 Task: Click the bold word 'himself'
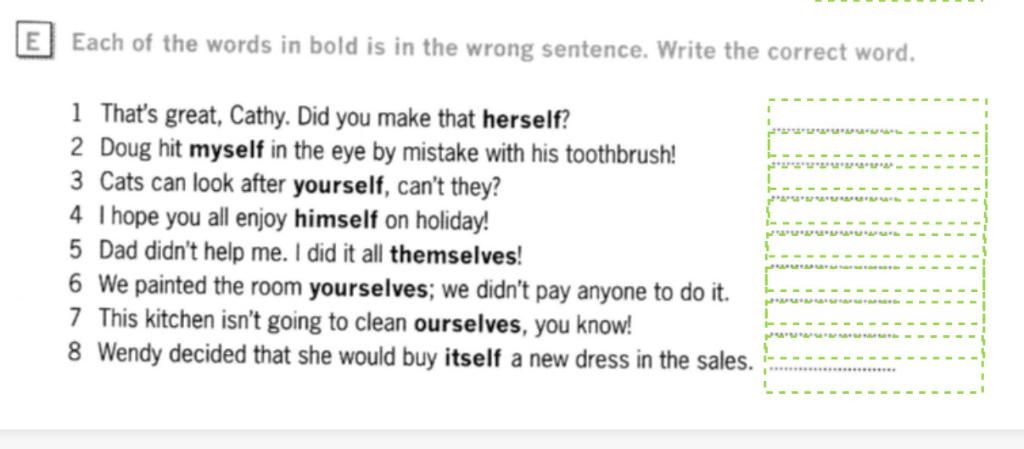click(x=336, y=220)
